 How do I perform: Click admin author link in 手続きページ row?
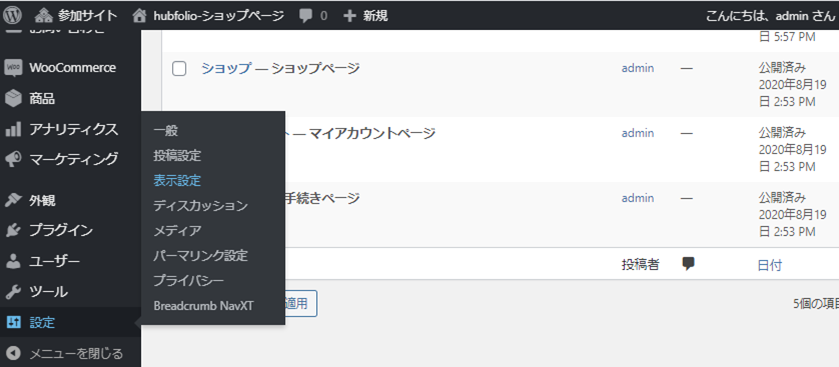637,198
